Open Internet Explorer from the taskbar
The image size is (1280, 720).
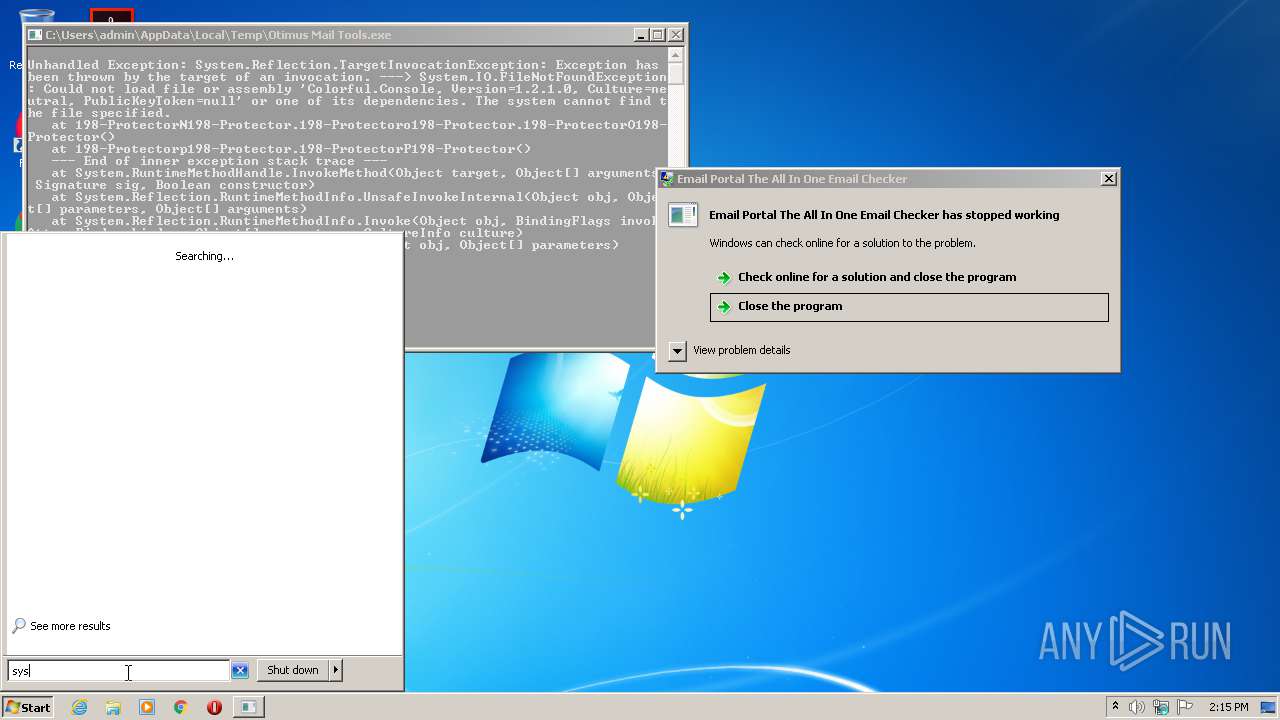coord(79,707)
